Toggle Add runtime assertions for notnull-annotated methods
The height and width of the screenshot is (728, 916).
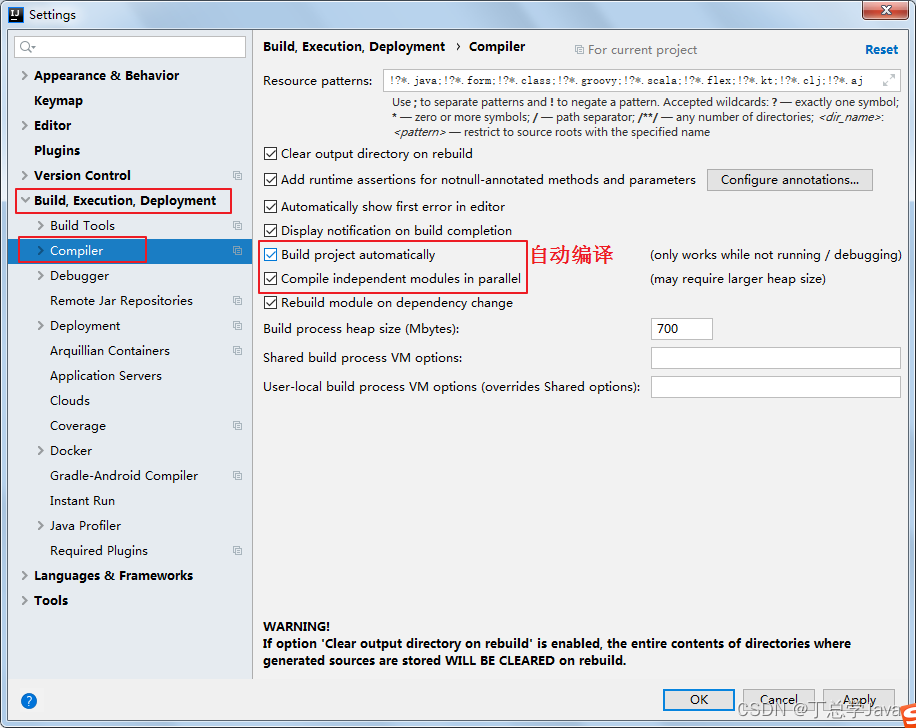tap(270, 179)
